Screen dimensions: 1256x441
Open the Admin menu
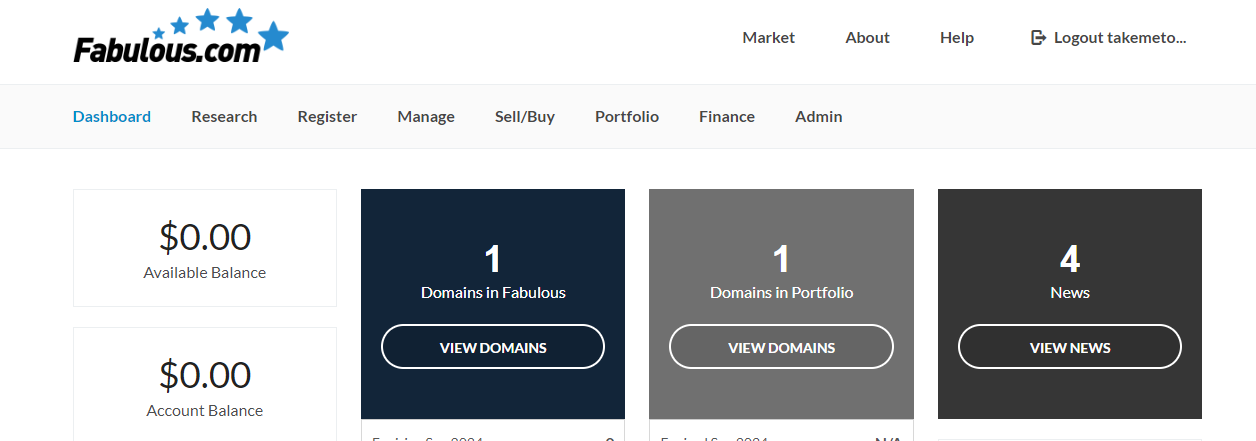(x=819, y=117)
